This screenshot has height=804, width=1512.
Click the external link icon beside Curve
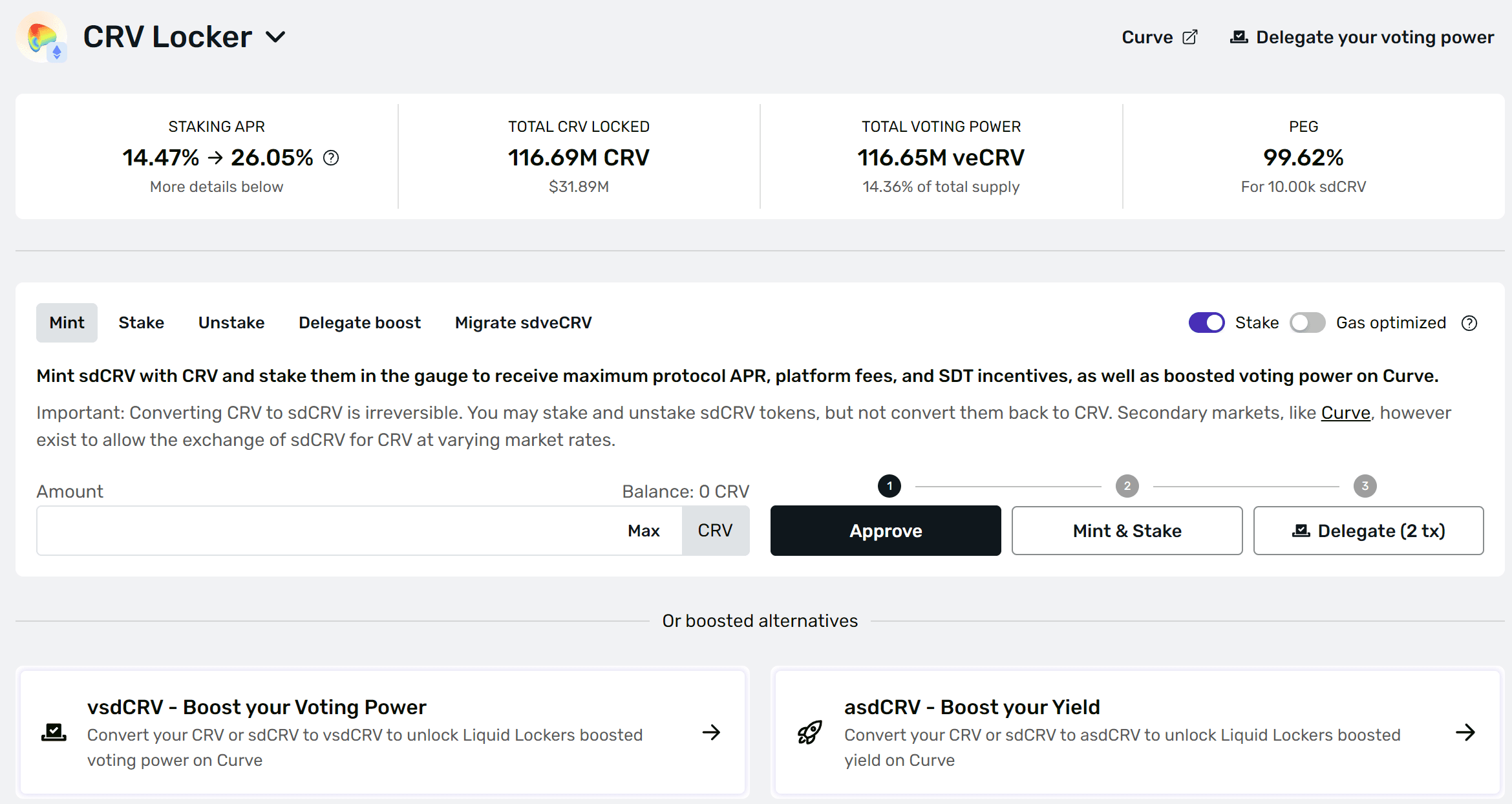coord(1190,37)
